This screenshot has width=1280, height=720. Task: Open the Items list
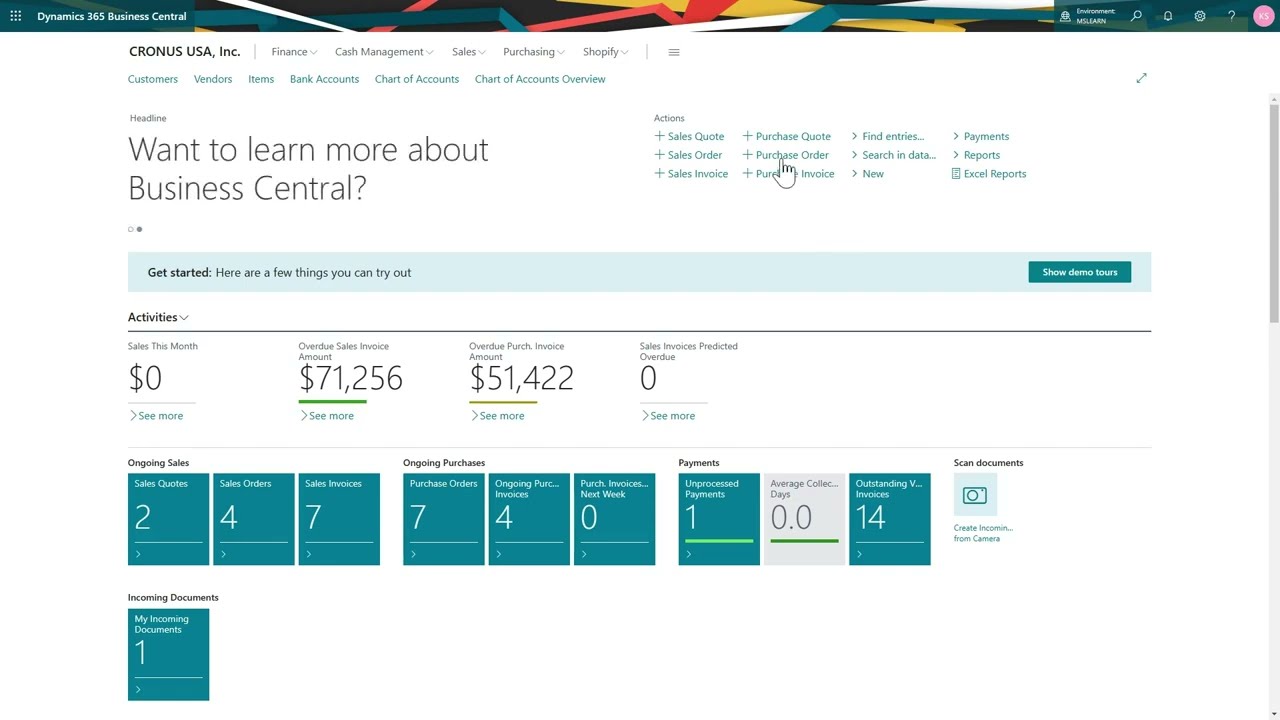tap(261, 79)
